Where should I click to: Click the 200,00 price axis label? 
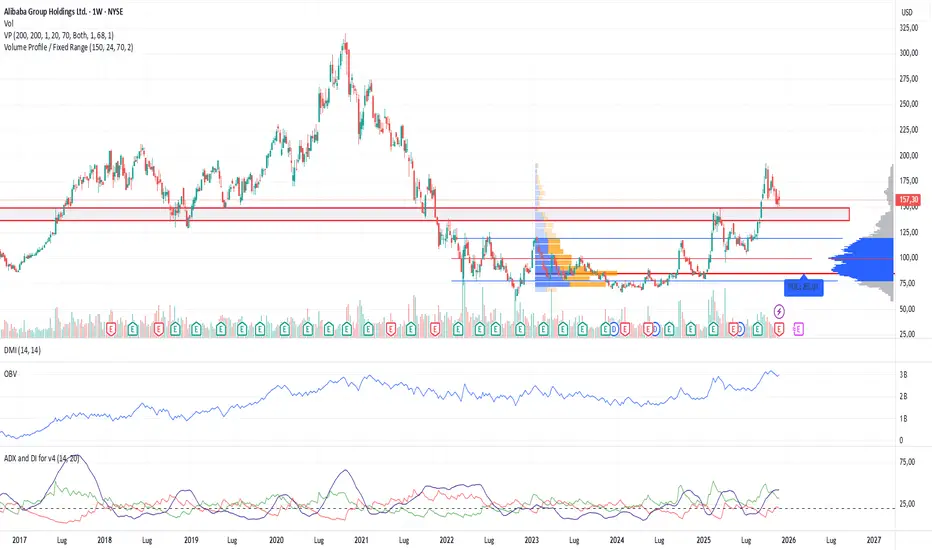909,155
